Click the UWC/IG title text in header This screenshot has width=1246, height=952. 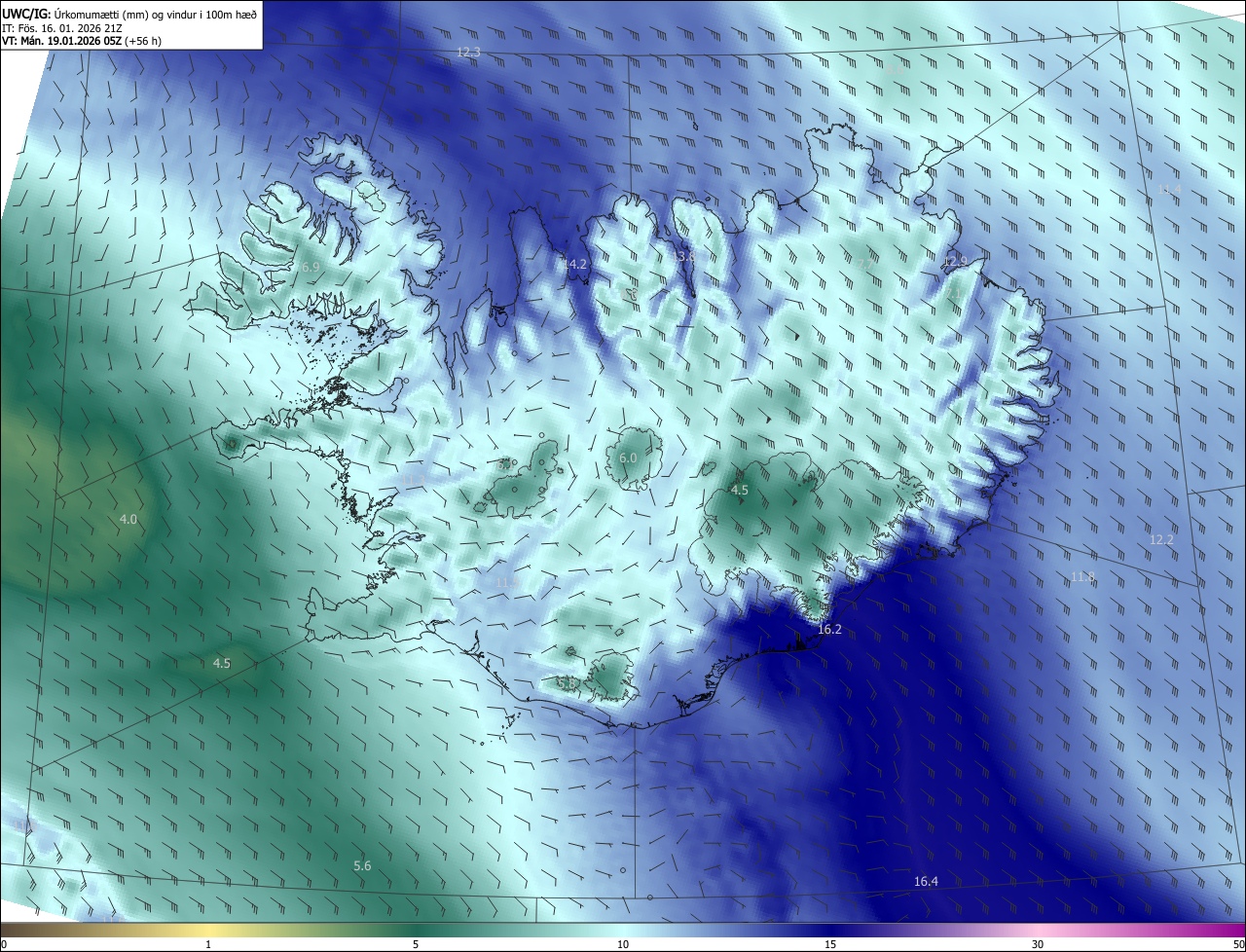pyautogui.click(x=26, y=14)
